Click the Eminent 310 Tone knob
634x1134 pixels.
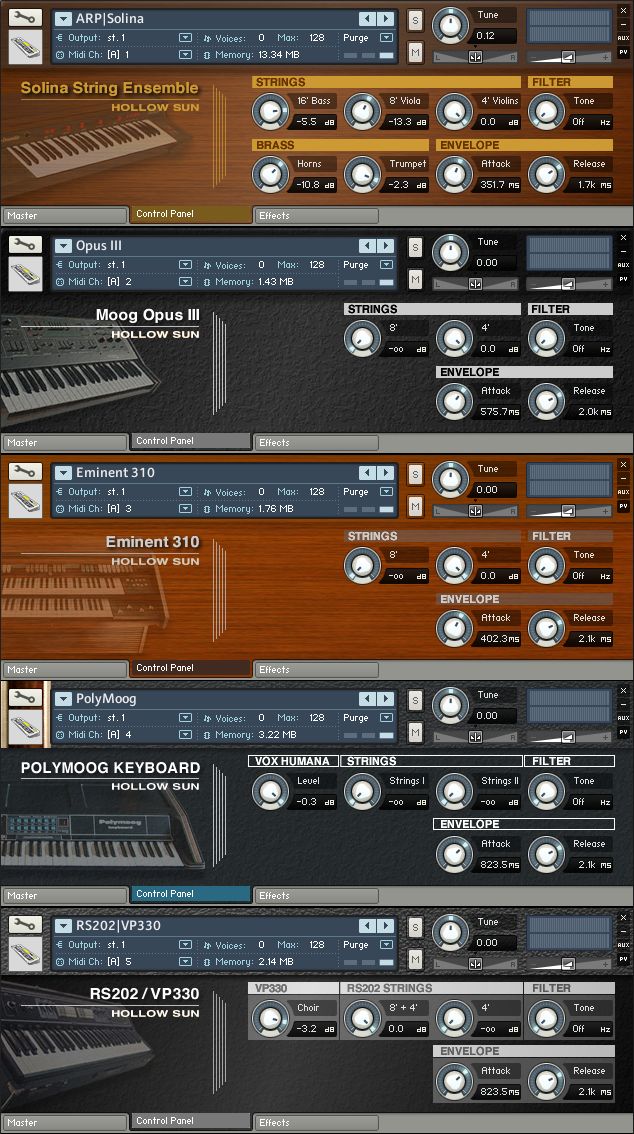546,566
